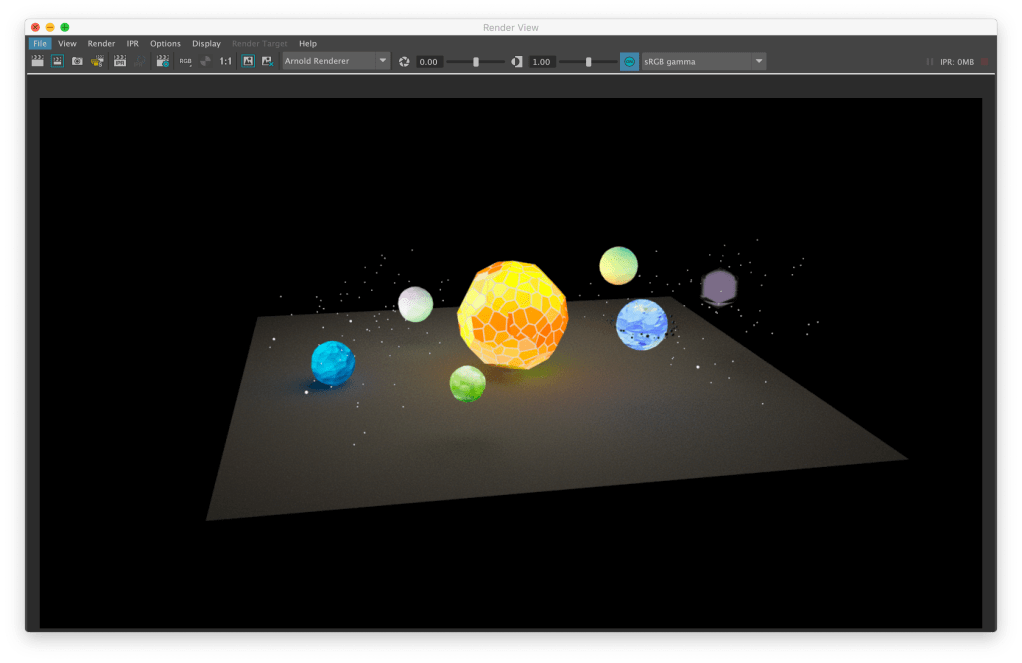Toggle RGB channel display
The image size is (1022, 663).
tap(185, 62)
